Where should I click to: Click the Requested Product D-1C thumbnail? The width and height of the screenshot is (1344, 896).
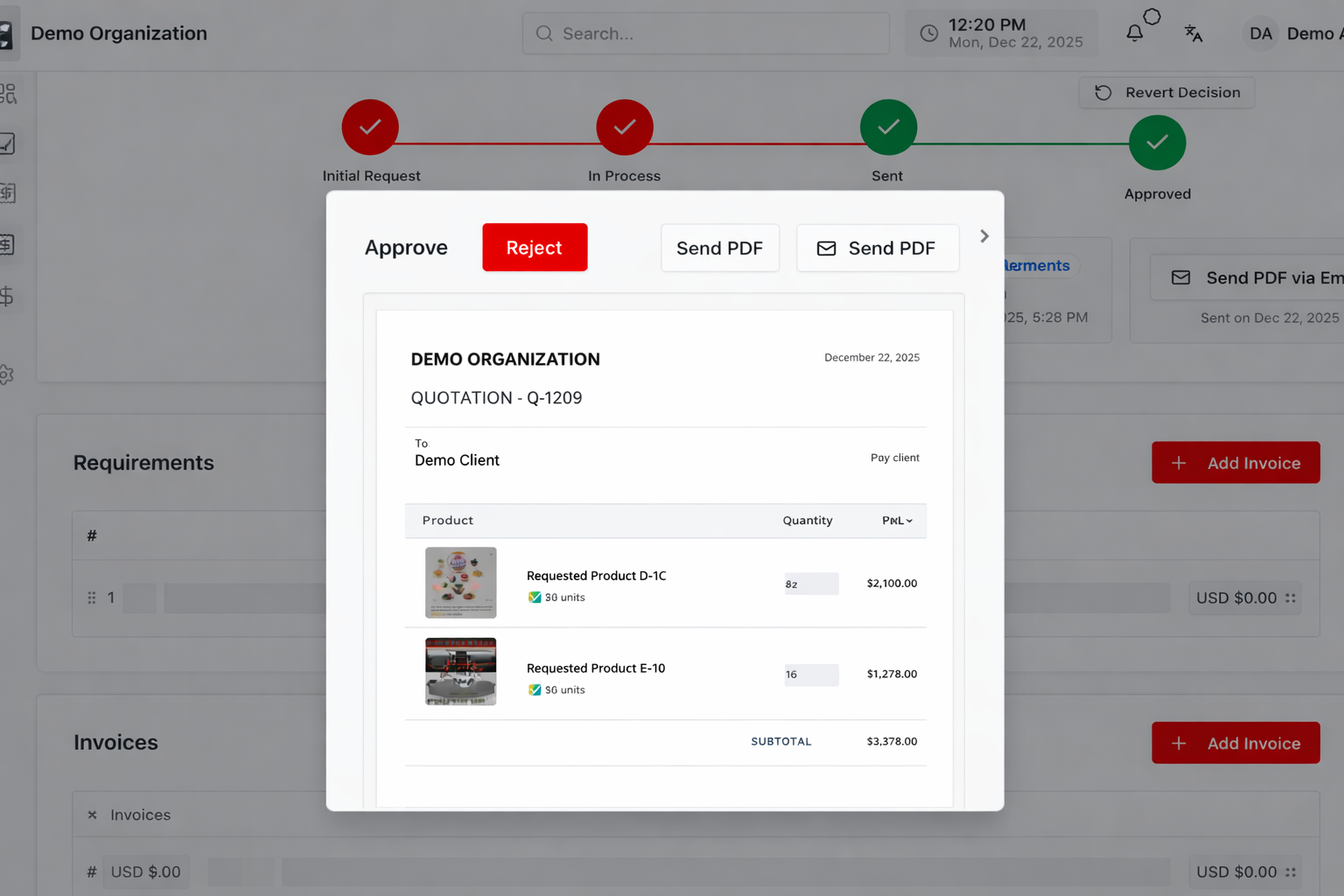pyautogui.click(x=460, y=583)
